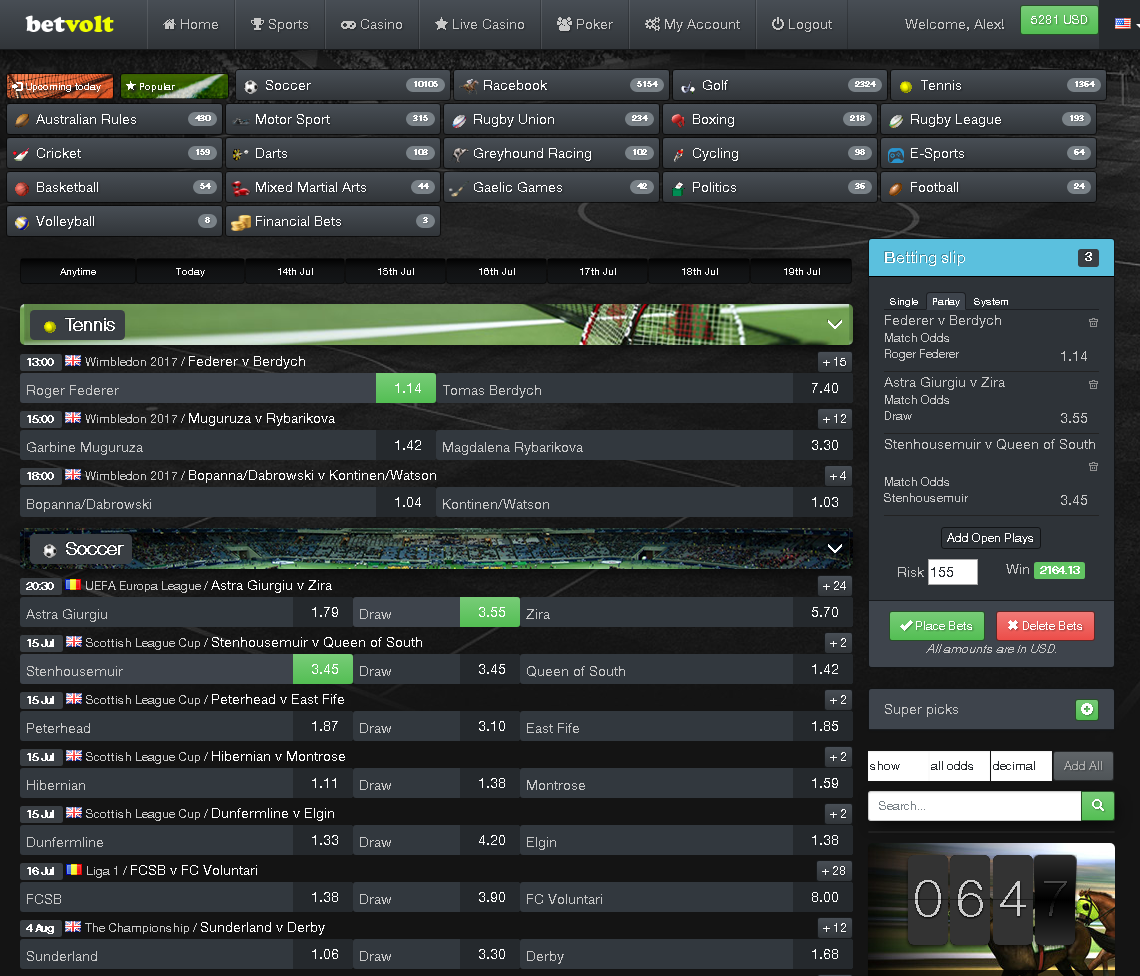Screen dimensions: 1140x976
Task: Expand +15 markets for Federer v Berdych
Action: point(834,362)
